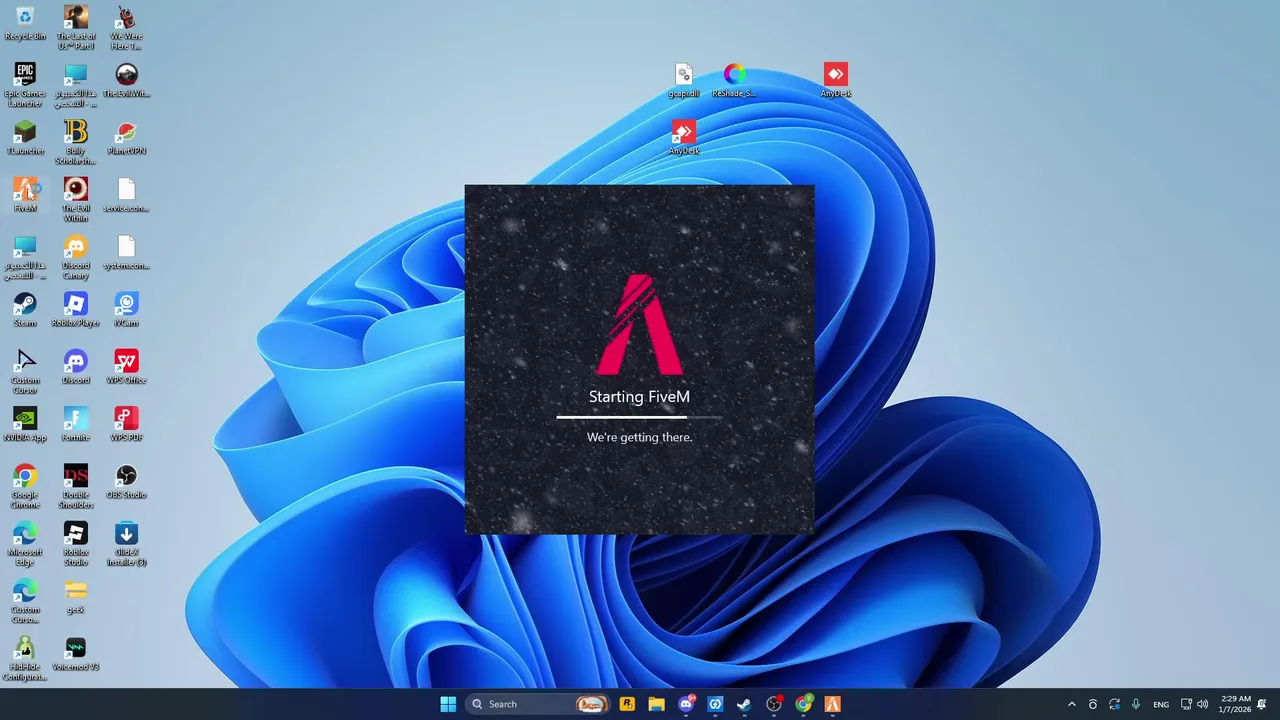
Task: Switch to Discord on the taskbar
Action: pos(686,704)
